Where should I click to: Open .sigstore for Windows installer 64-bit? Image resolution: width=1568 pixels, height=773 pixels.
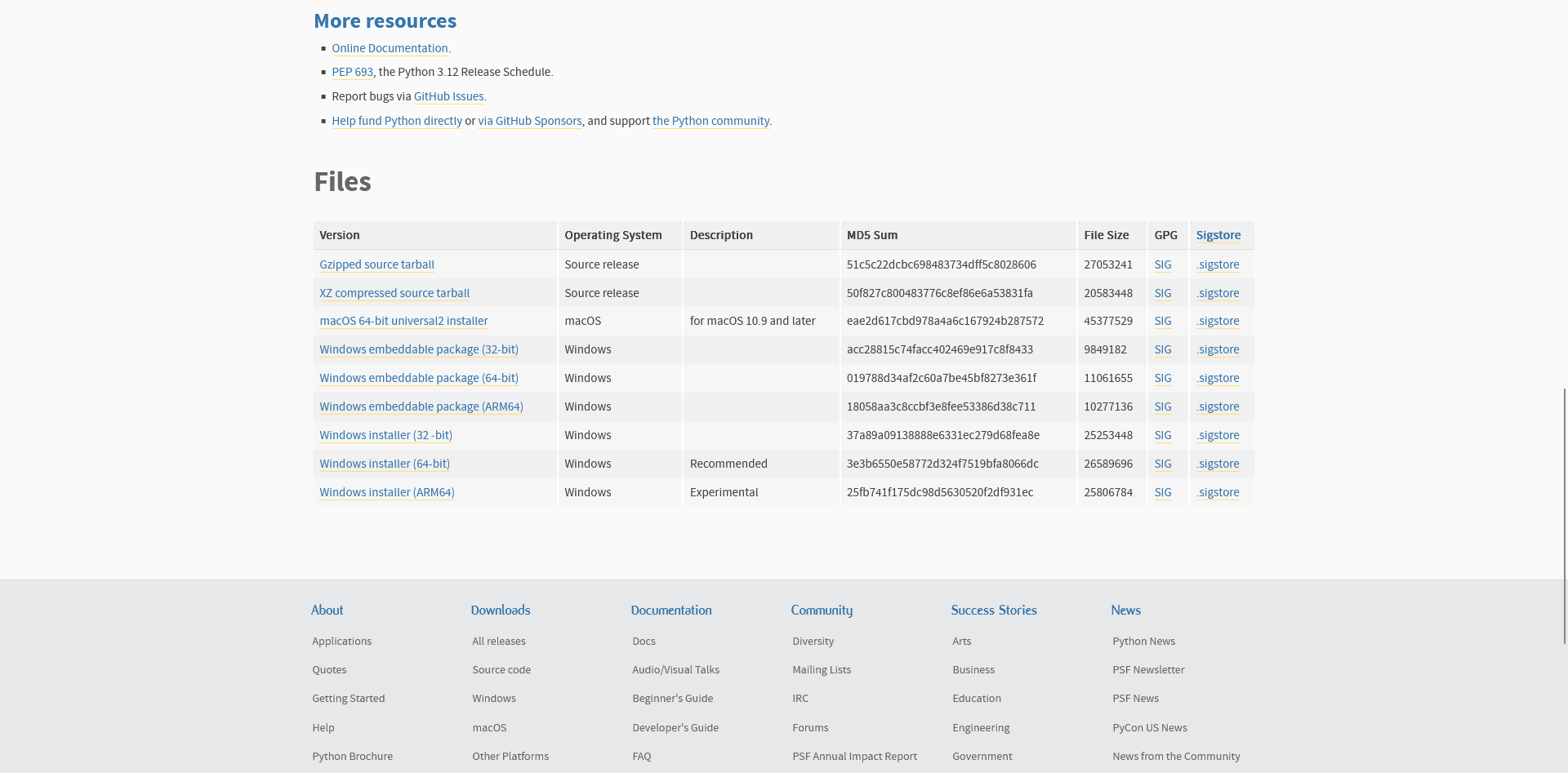[1218, 464]
